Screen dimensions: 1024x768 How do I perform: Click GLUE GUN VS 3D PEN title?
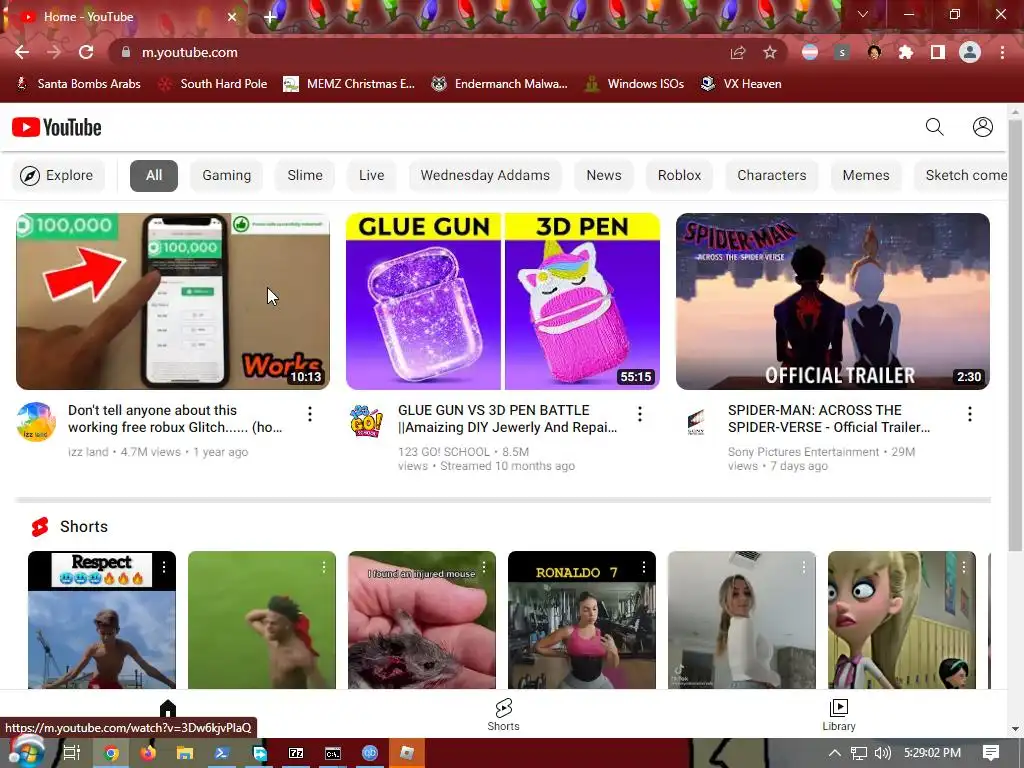[x=507, y=419]
